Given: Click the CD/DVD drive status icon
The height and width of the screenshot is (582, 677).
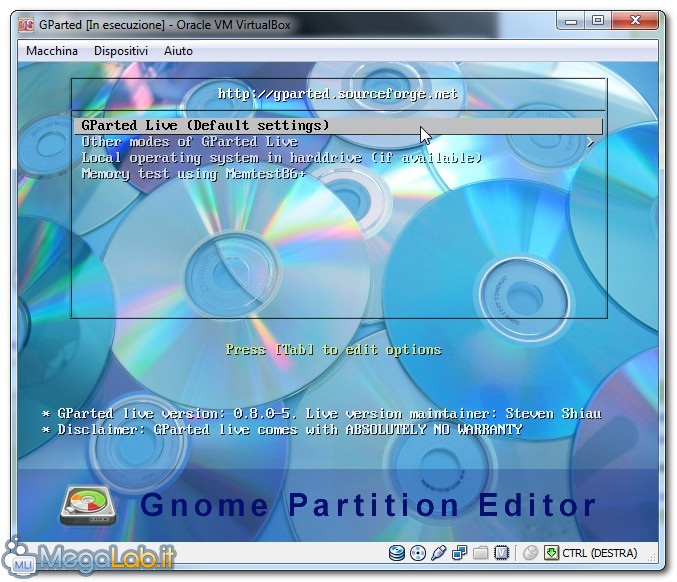Looking at the screenshot, I should click(418, 553).
